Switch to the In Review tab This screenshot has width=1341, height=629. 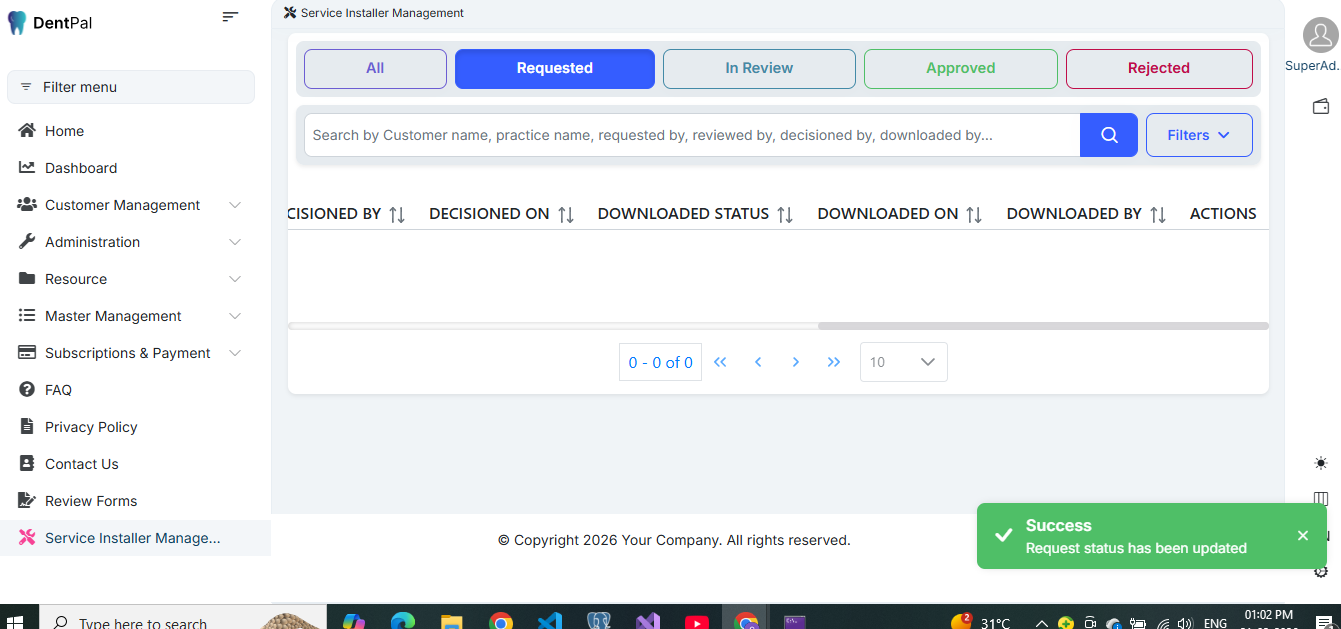[x=759, y=68]
